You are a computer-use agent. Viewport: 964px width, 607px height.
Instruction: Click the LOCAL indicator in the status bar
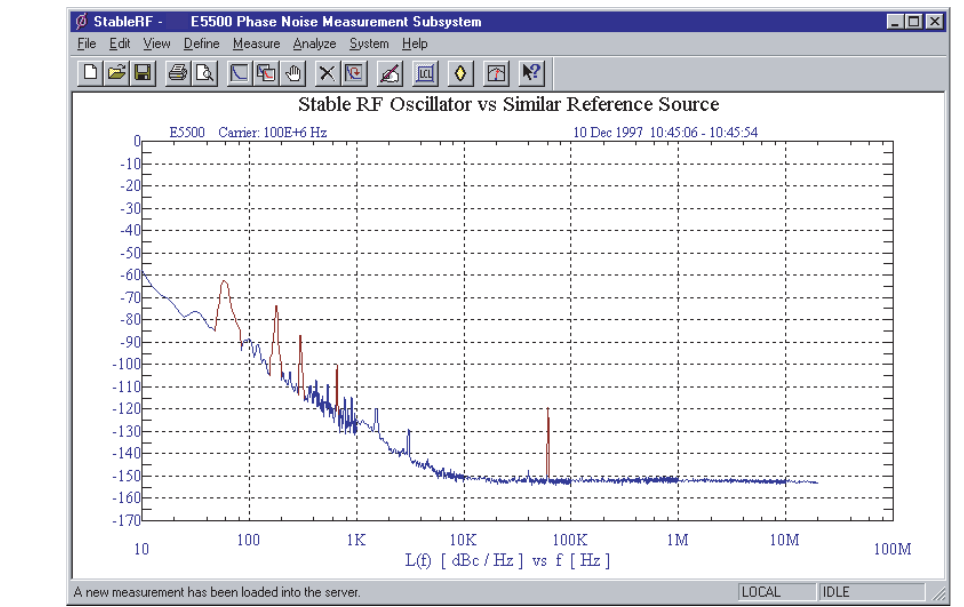point(760,592)
